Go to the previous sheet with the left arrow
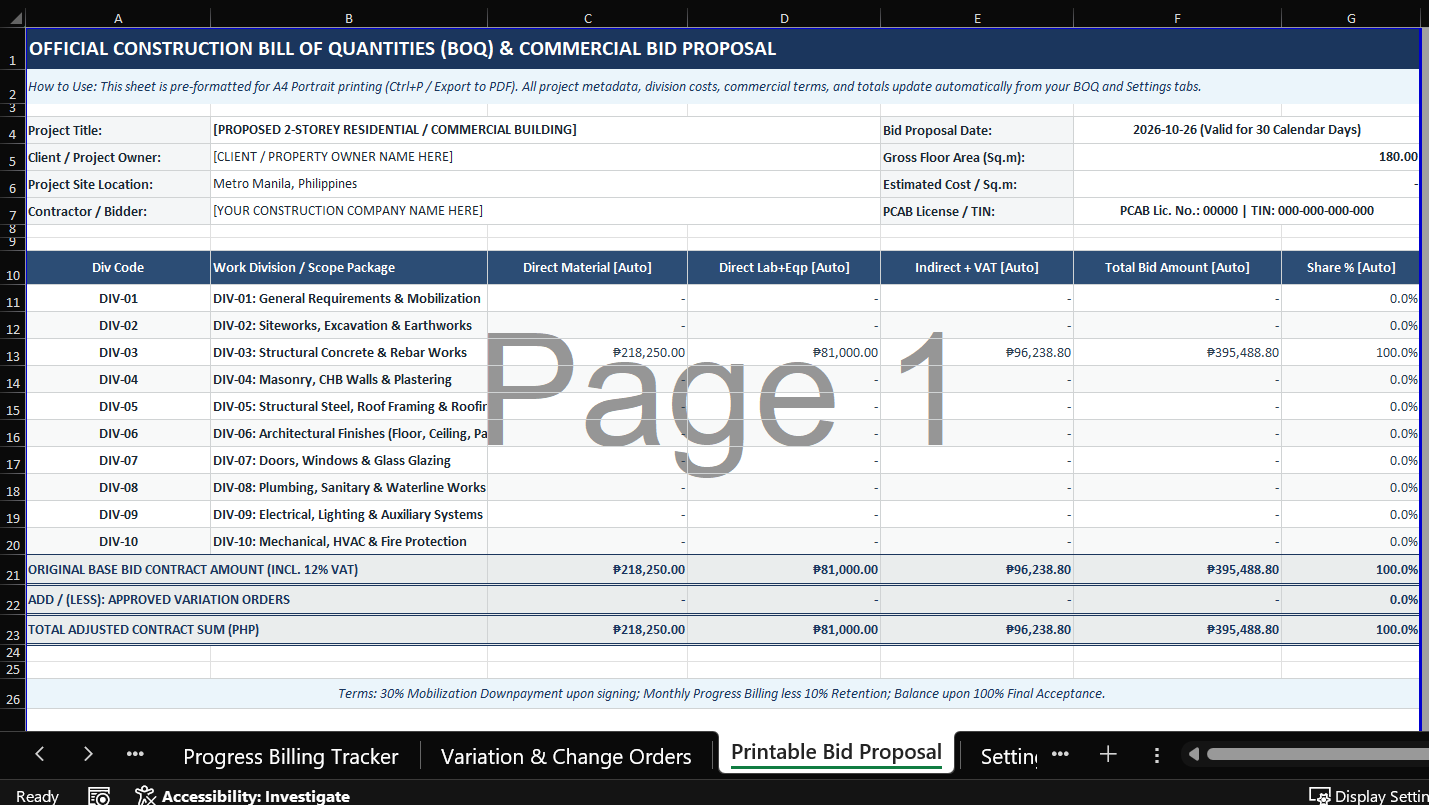 click(40, 754)
